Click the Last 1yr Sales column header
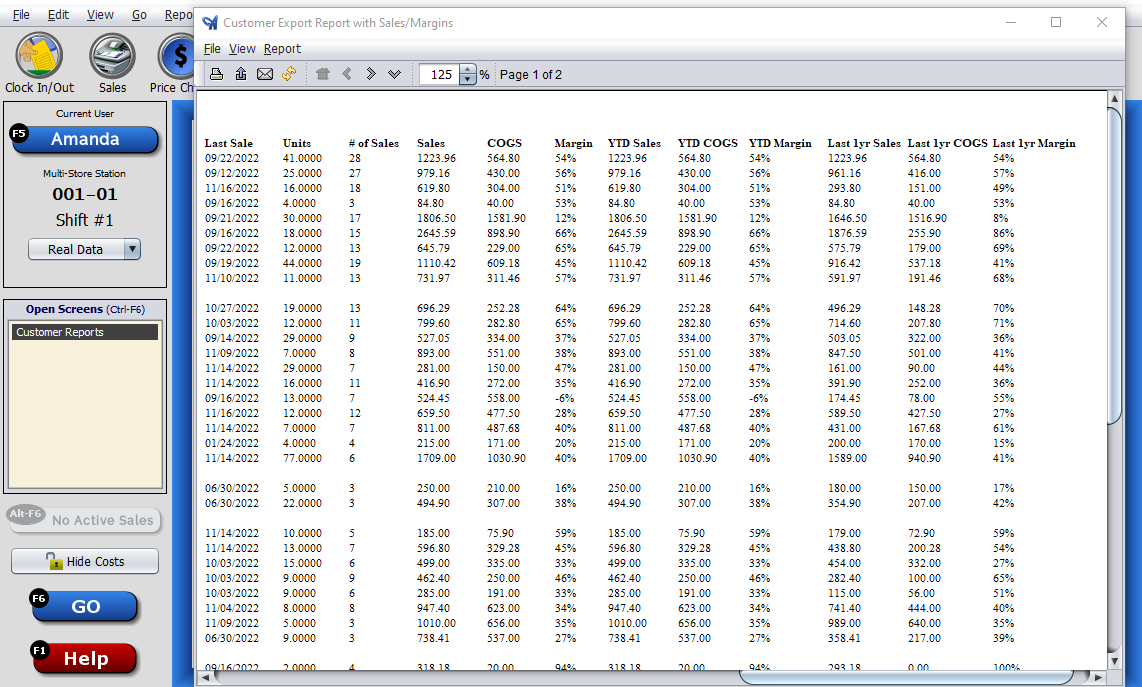 [864, 144]
